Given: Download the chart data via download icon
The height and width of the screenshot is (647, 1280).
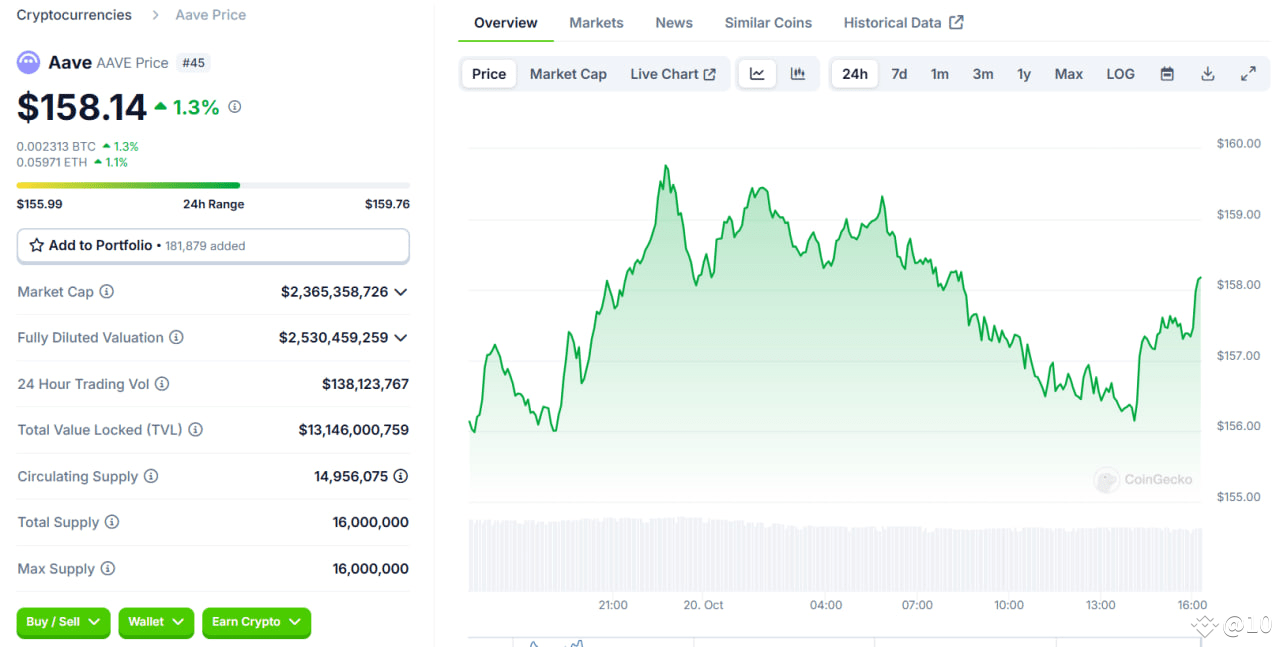Looking at the screenshot, I should [x=1207, y=72].
